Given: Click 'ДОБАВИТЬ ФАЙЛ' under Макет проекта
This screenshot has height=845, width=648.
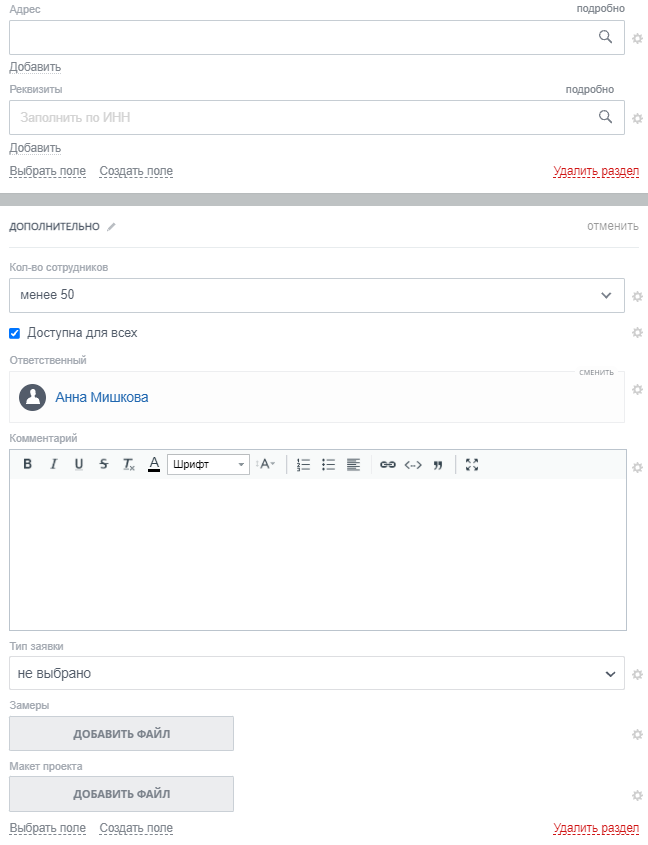Looking at the screenshot, I should point(121,794).
